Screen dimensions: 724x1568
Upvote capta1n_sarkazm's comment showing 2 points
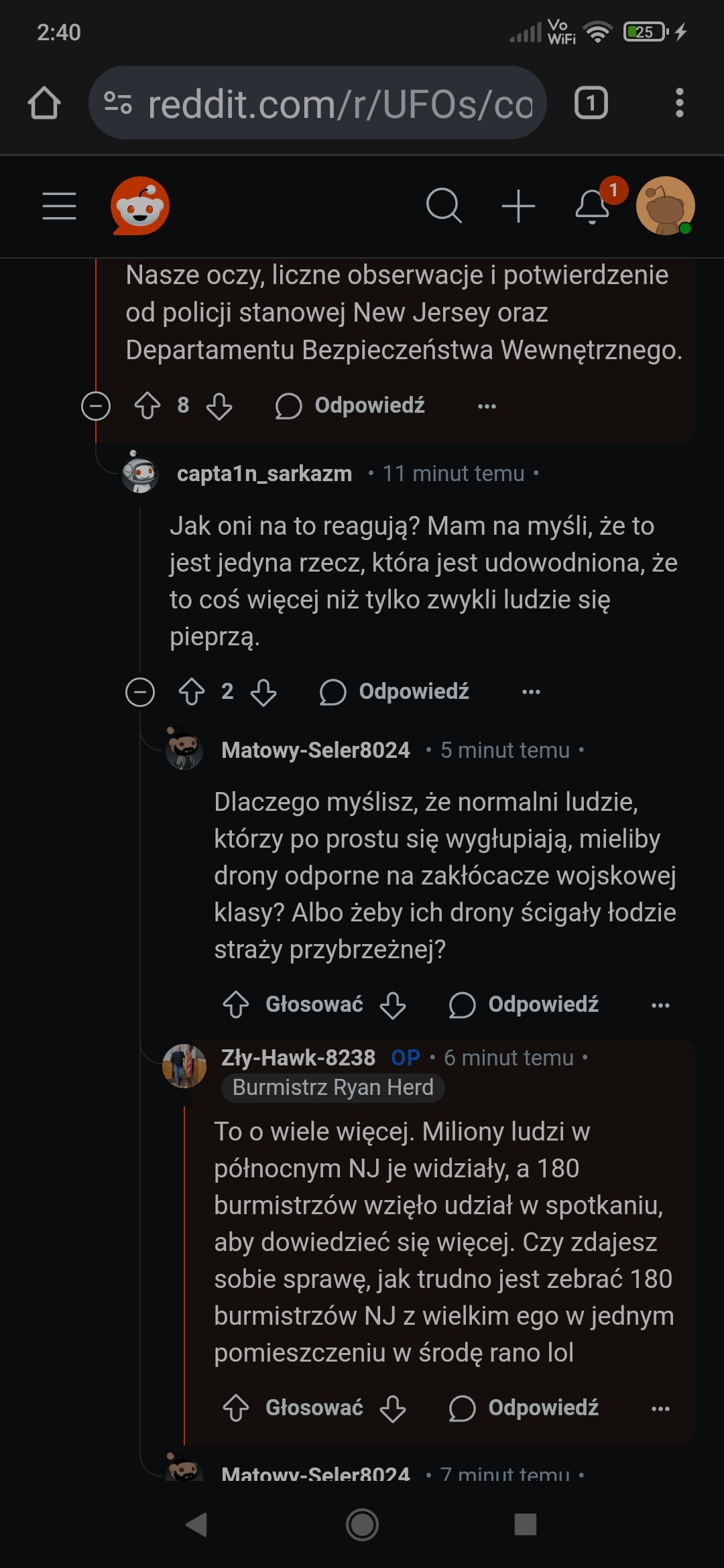pos(192,692)
